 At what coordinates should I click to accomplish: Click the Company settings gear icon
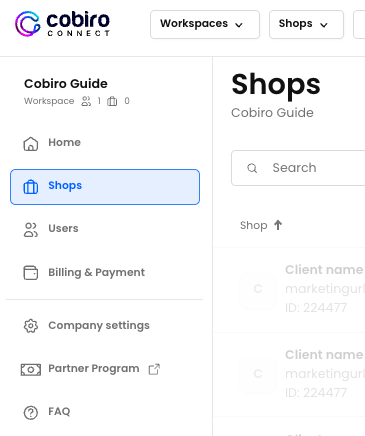pos(31,326)
